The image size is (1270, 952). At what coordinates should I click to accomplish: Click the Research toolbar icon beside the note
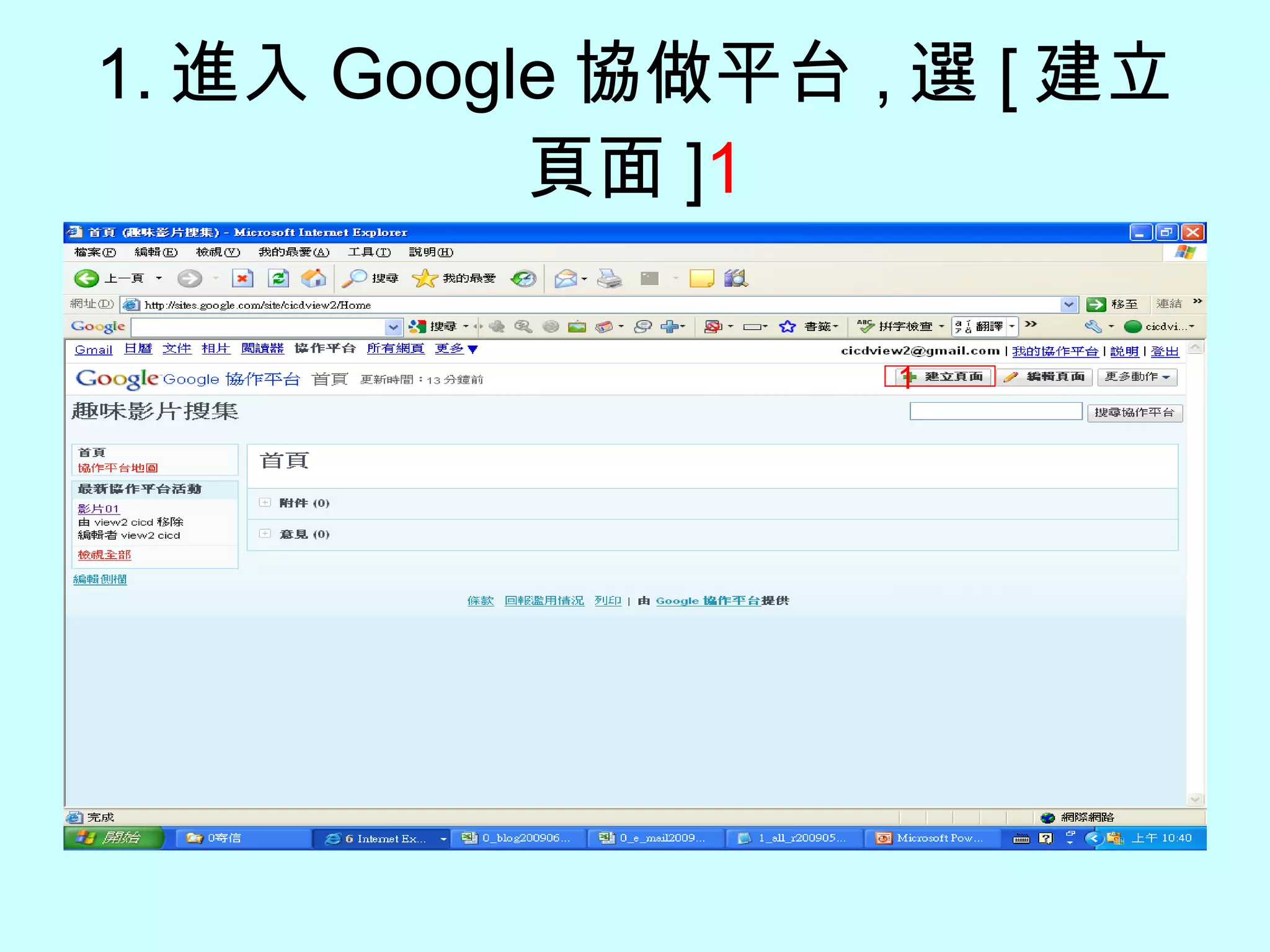[736, 278]
